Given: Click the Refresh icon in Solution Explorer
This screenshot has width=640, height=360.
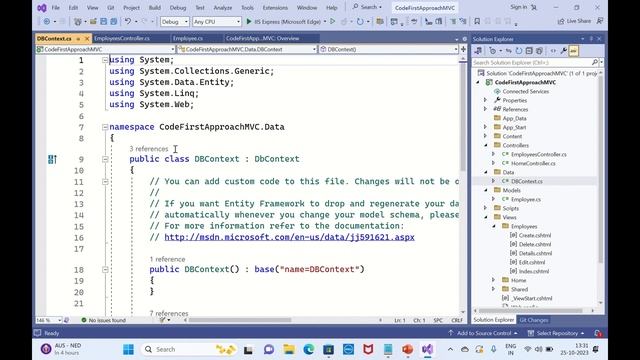Looking at the screenshot, I should (x=519, y=51).
